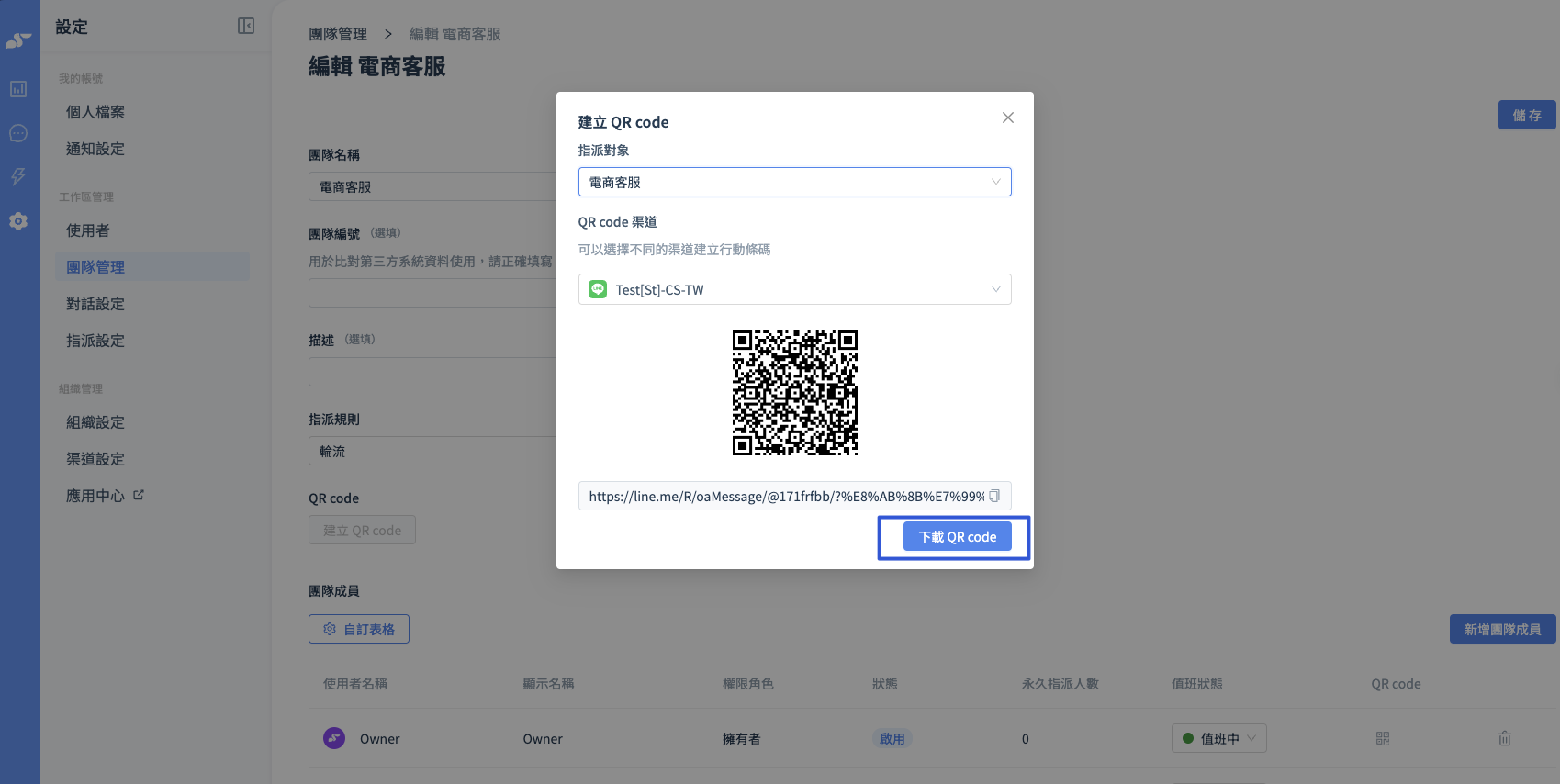1560x784 pixels.
Task: Click the 永久指派人數 column header
Action: (x=1061, y=684)
